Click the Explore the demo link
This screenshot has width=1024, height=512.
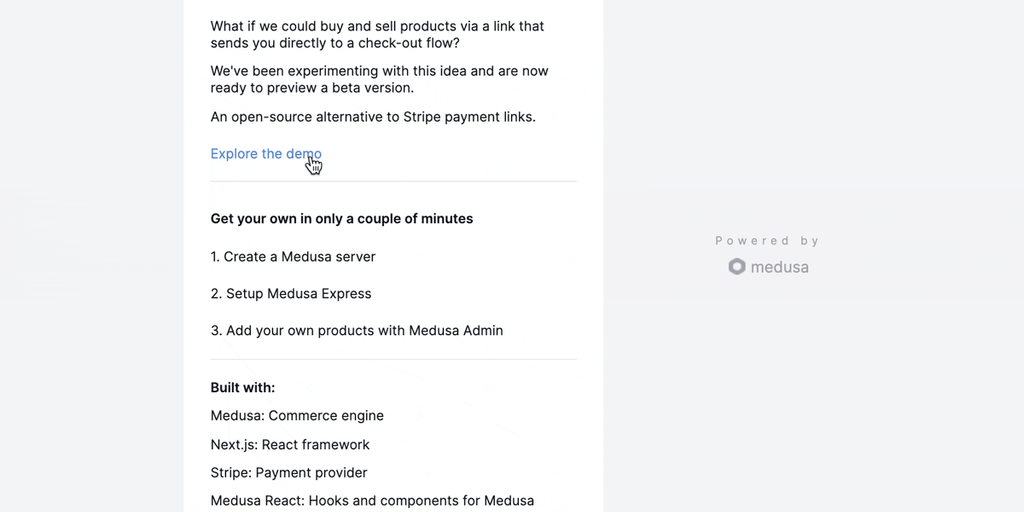pyautogui.click(x=265, y=154)
